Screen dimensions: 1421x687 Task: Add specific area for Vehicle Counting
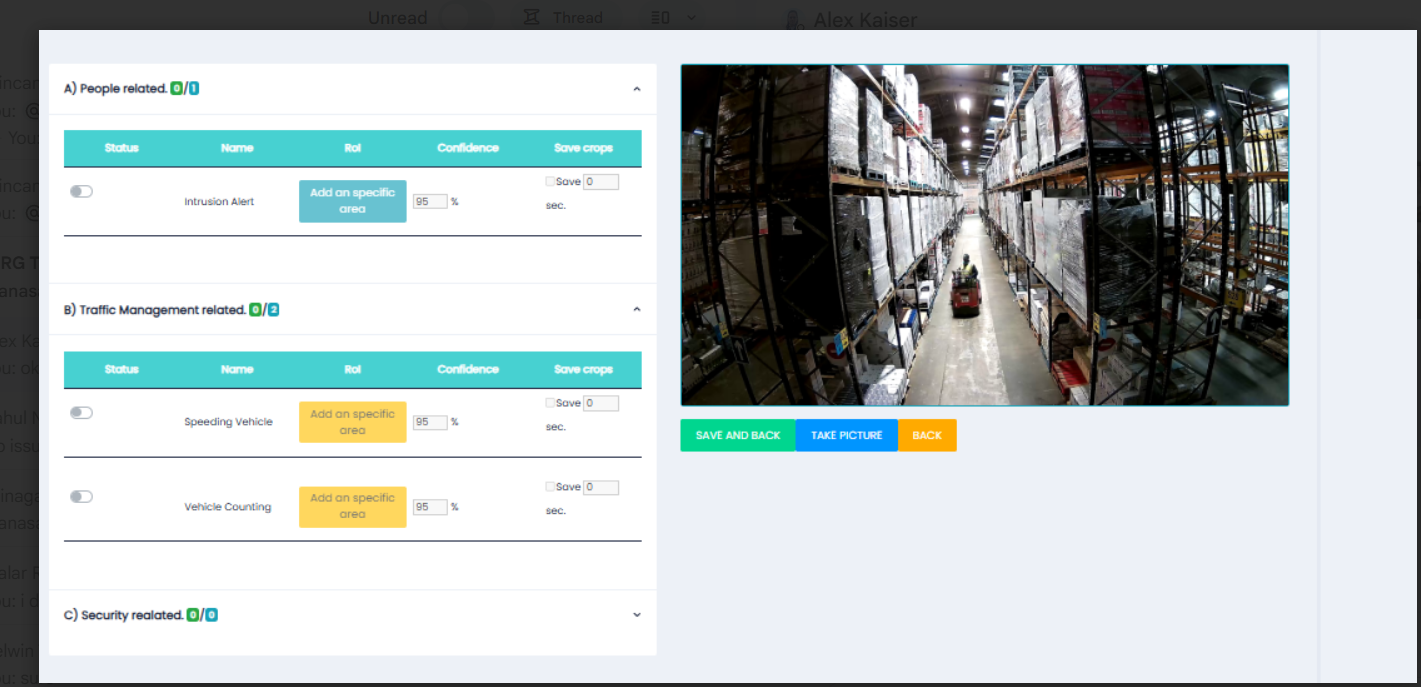point(352,506)
